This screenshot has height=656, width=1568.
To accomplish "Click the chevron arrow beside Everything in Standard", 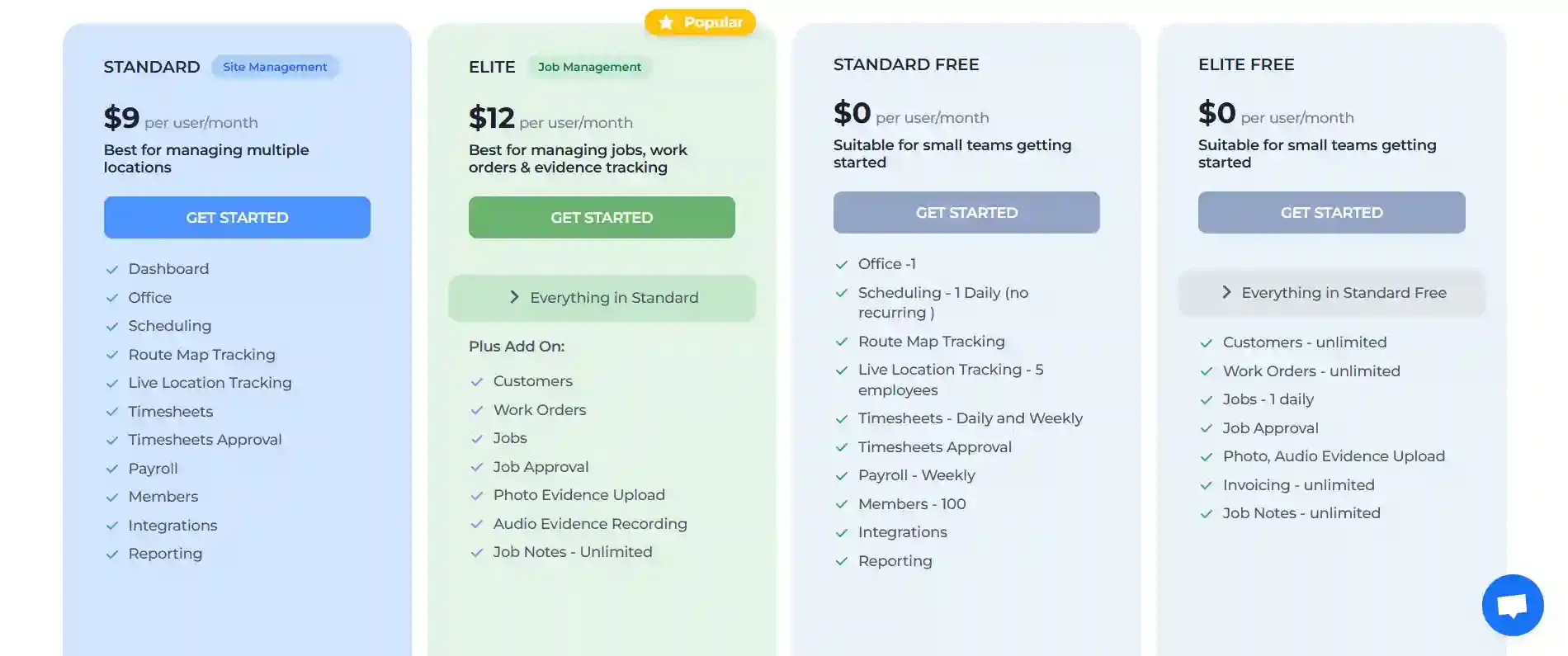I will pyautogui.click(x=514, y=297).
